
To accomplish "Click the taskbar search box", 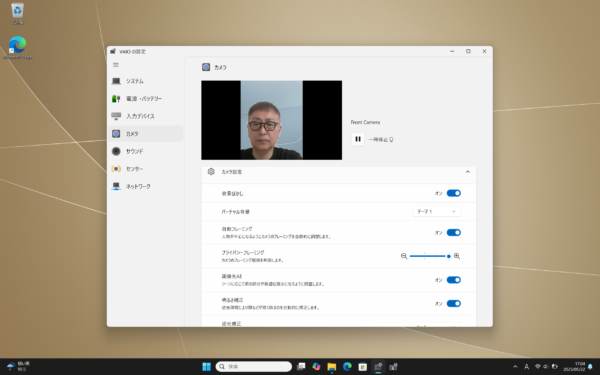I will [x=253, y=367].
